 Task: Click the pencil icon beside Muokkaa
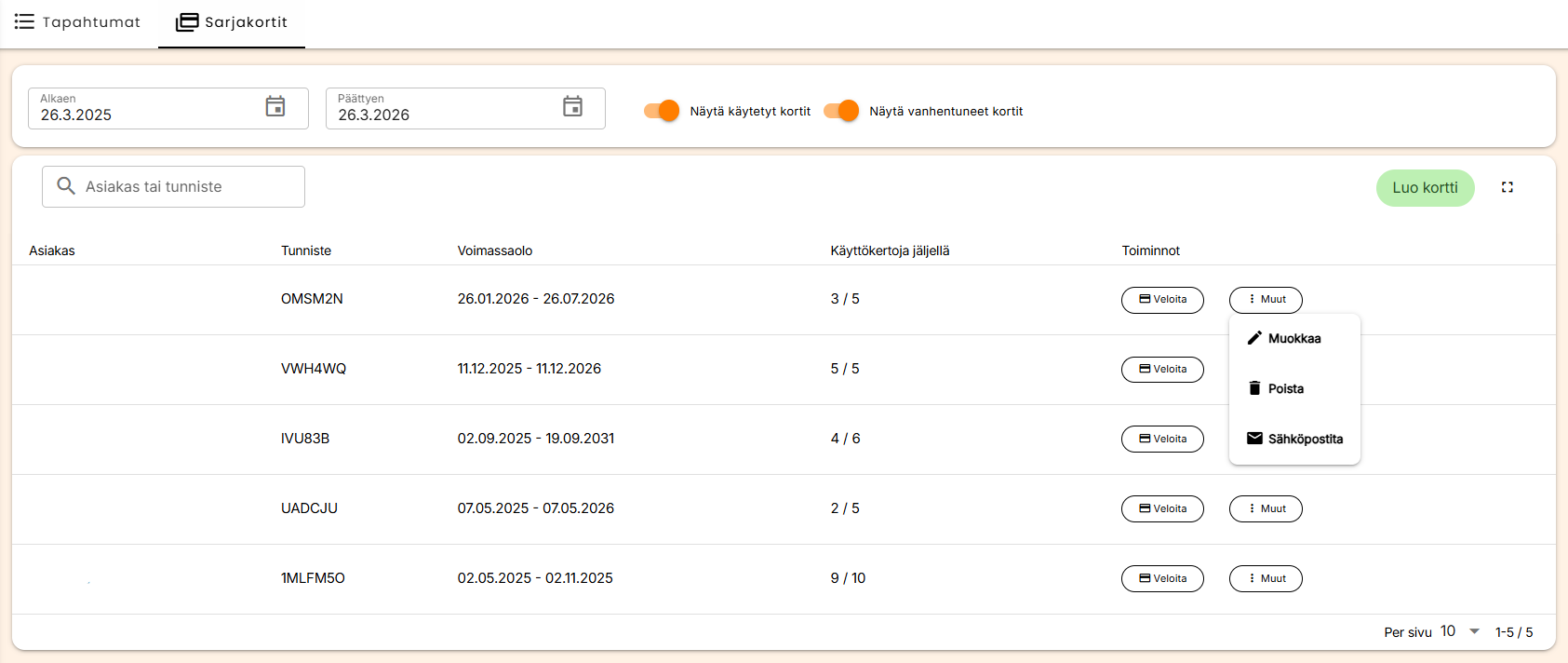[1254, 338]
